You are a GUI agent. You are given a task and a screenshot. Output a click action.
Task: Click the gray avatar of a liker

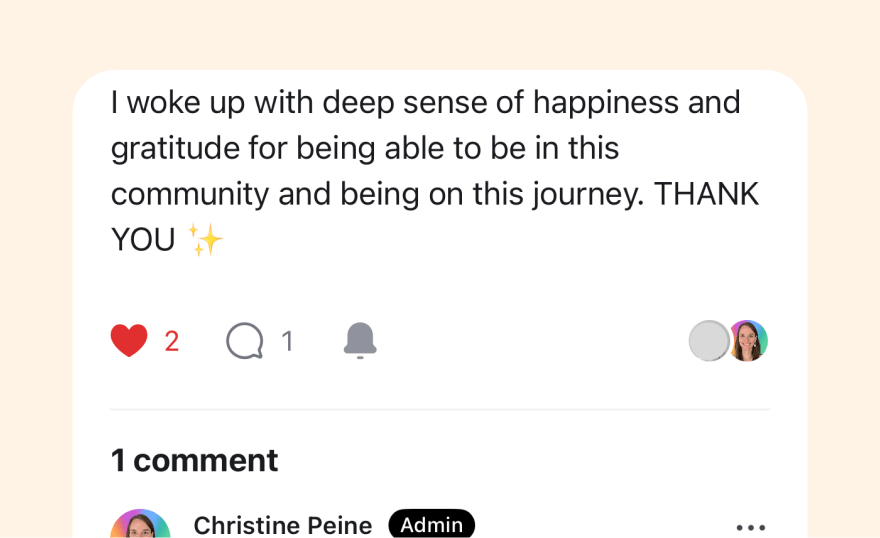point(709,341)
